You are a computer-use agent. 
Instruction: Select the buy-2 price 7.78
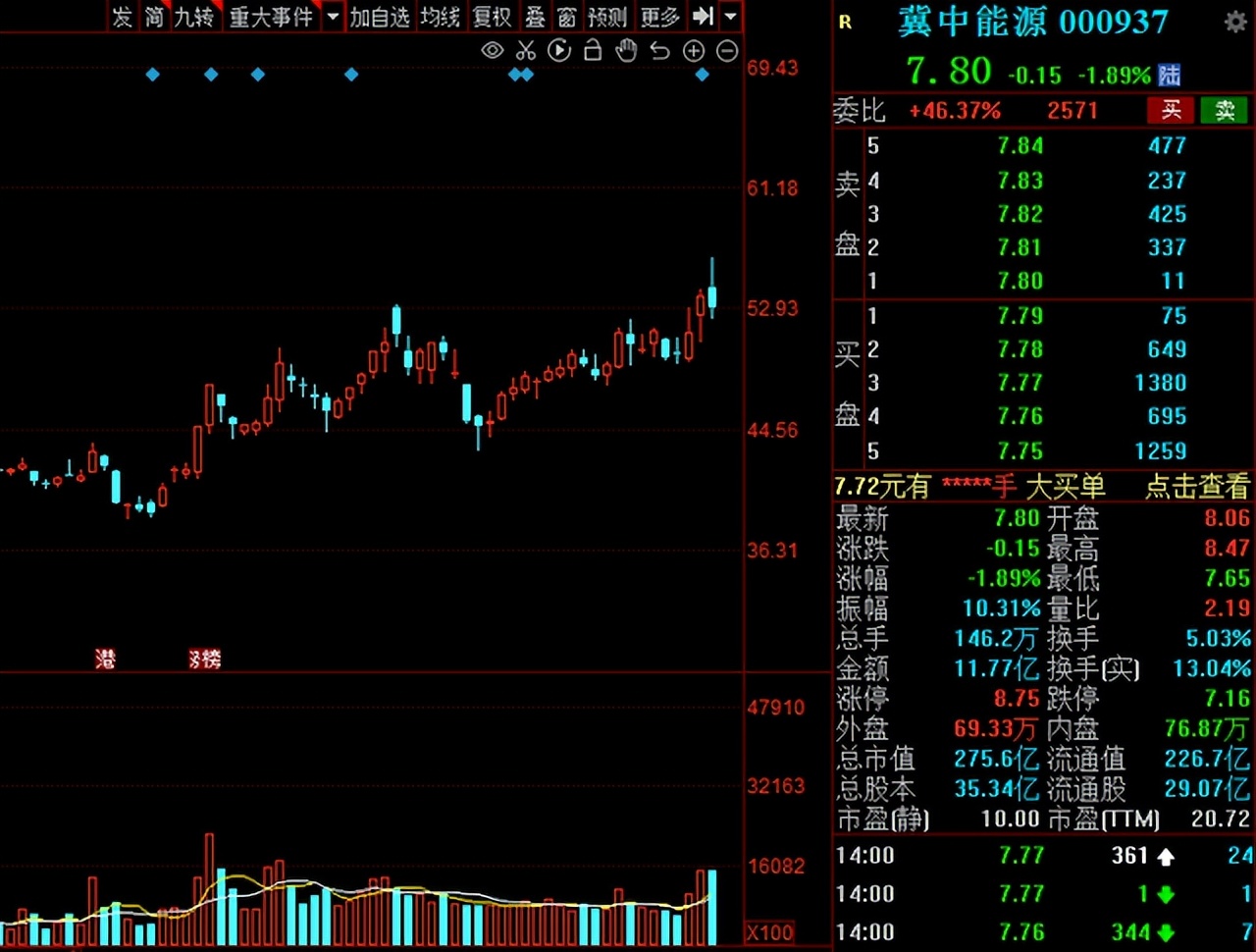click(1020, 349)
